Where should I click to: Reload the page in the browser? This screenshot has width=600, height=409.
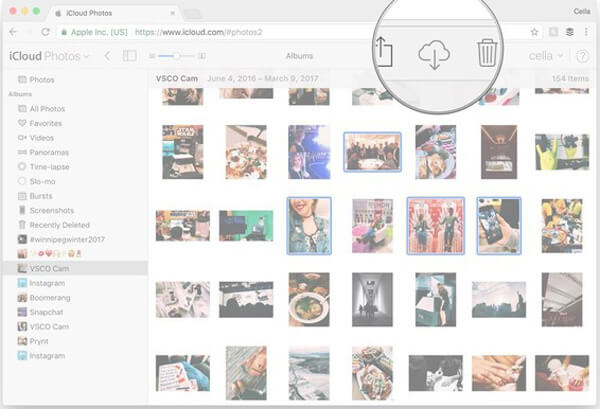(46, 32)
